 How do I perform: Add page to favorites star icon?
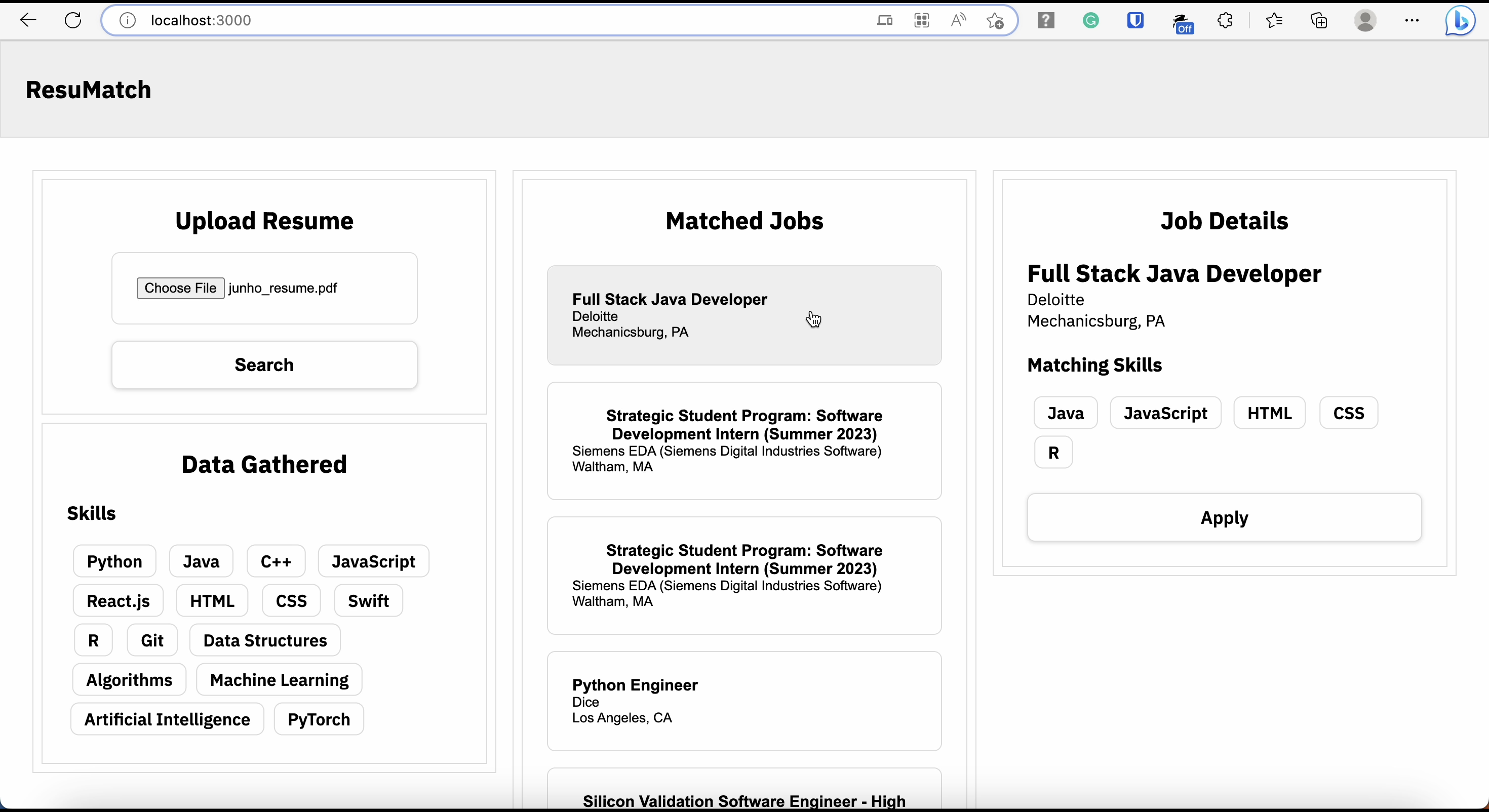coord(995,21)
